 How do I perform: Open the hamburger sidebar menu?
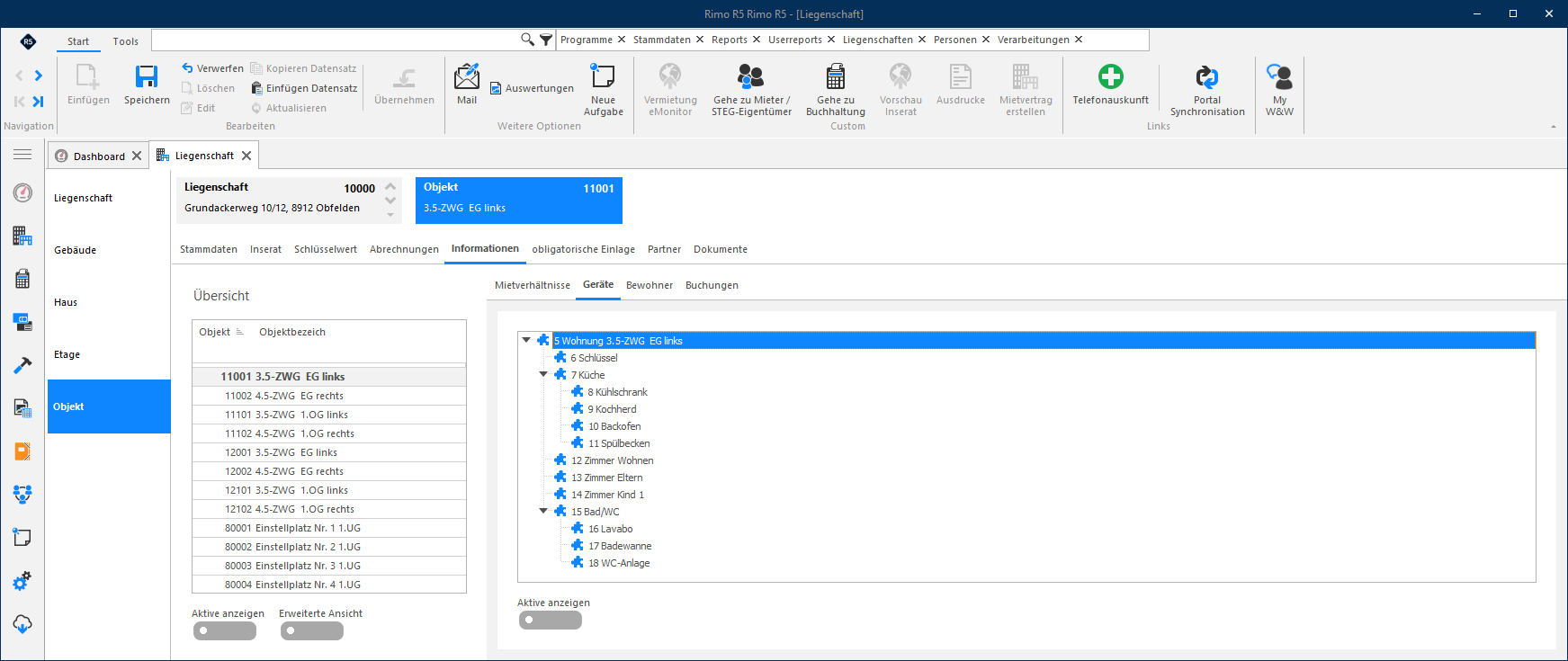coord(22,155)
